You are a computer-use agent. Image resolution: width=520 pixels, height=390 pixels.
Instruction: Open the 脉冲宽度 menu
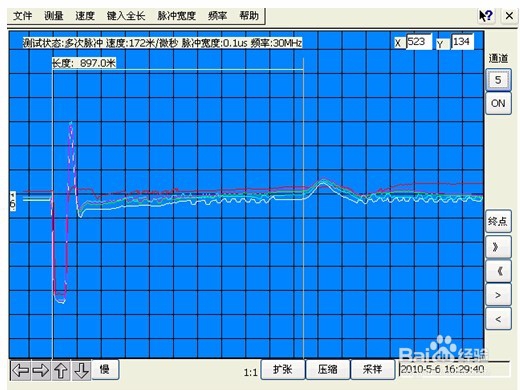coord(177,16)
